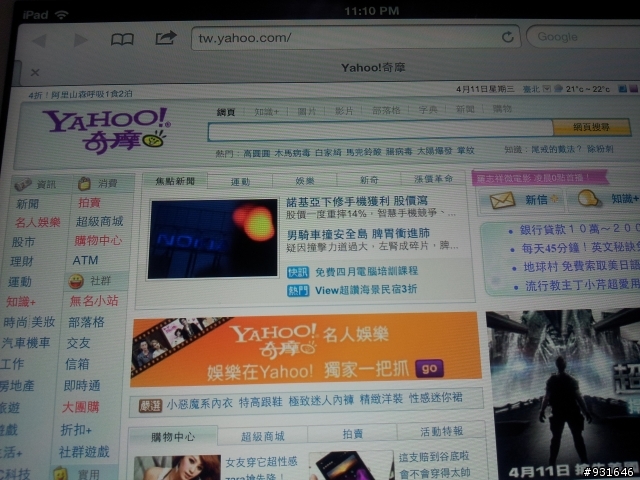
Task: Open the 漲價革命 news tab
Action: coord(433,179)
